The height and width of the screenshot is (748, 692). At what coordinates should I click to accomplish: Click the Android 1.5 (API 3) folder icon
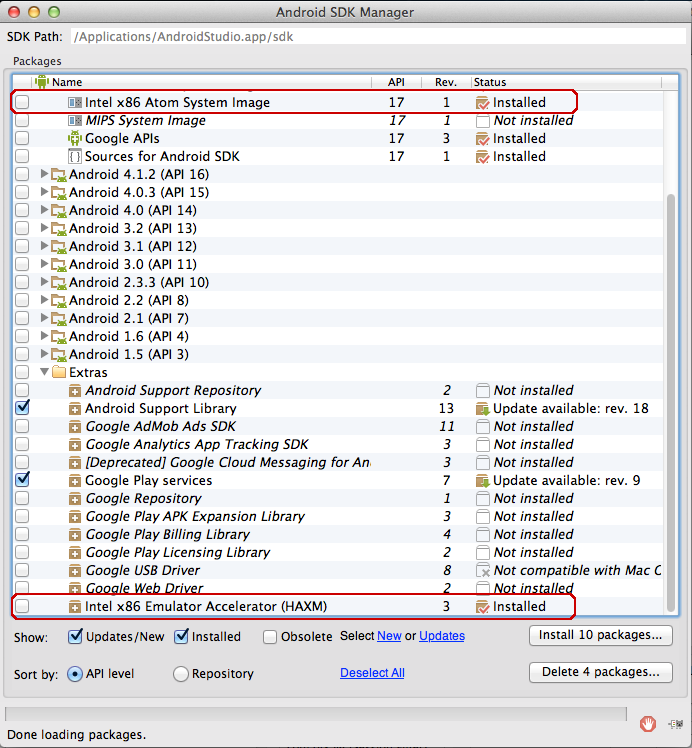click(59, 355)
